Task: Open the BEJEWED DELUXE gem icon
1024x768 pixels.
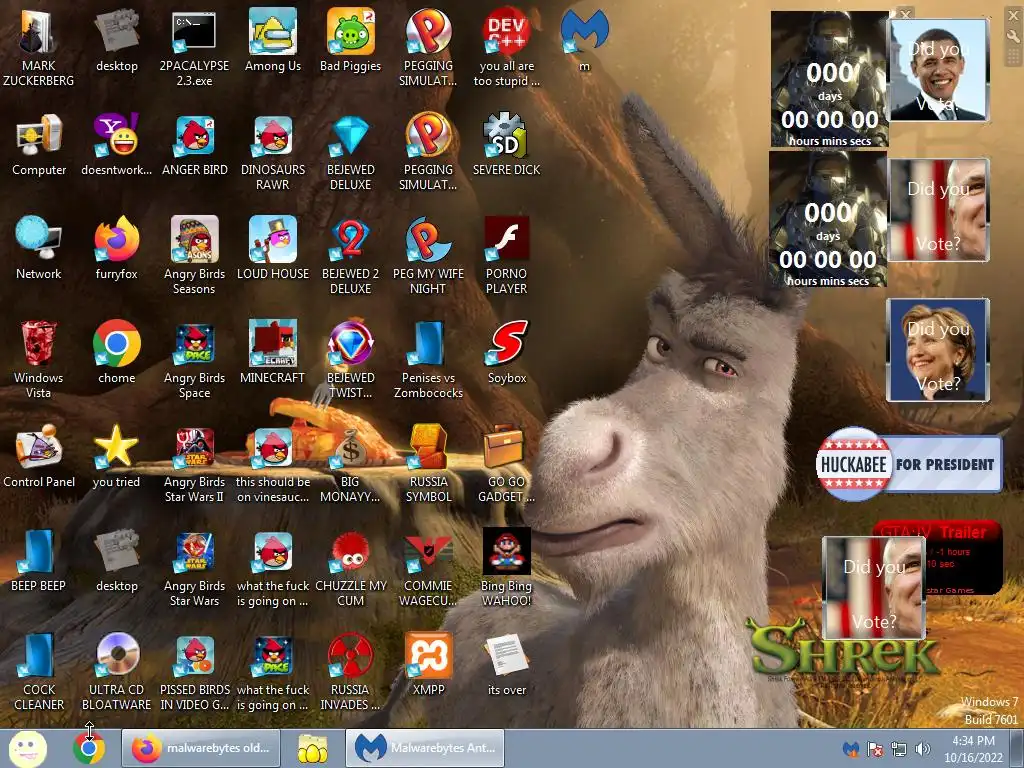Action: (x=350, y=151)
